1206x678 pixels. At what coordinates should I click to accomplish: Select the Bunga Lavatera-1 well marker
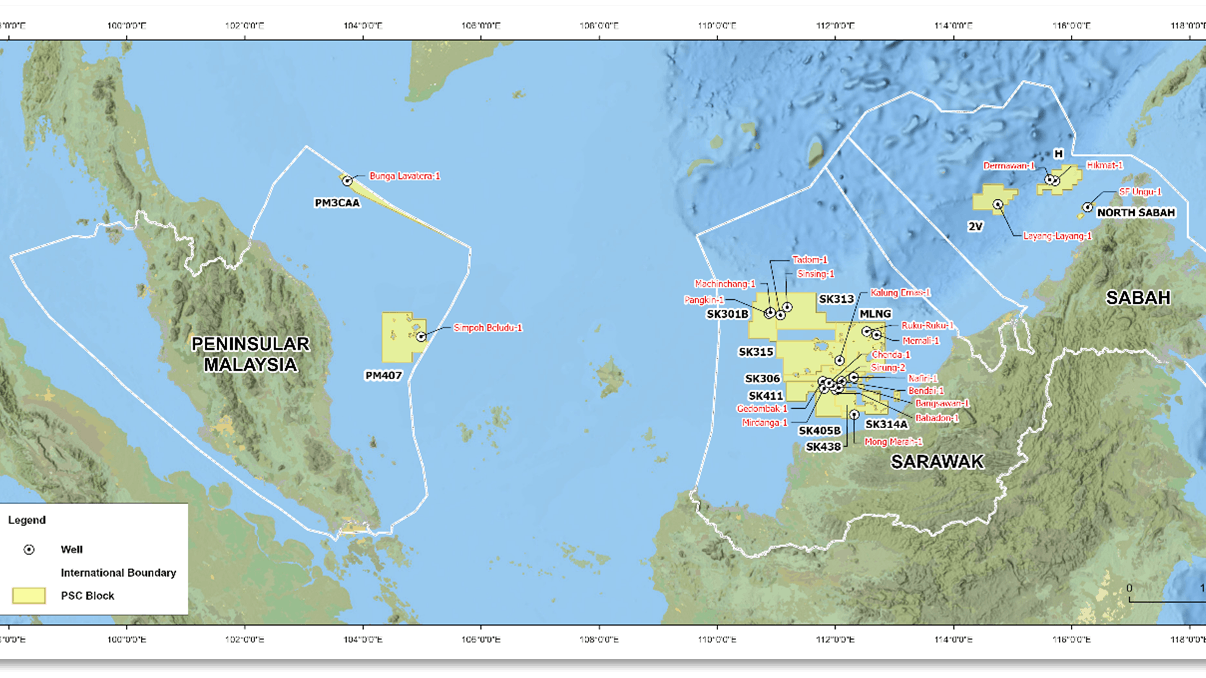click(x=349, y=180)
